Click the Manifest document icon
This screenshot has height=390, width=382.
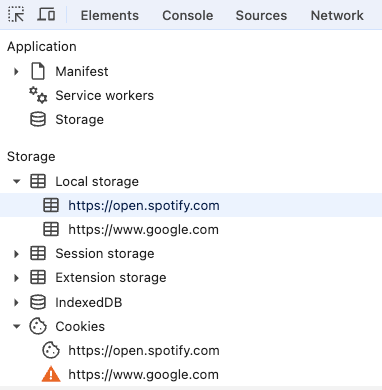pos(38,71)
